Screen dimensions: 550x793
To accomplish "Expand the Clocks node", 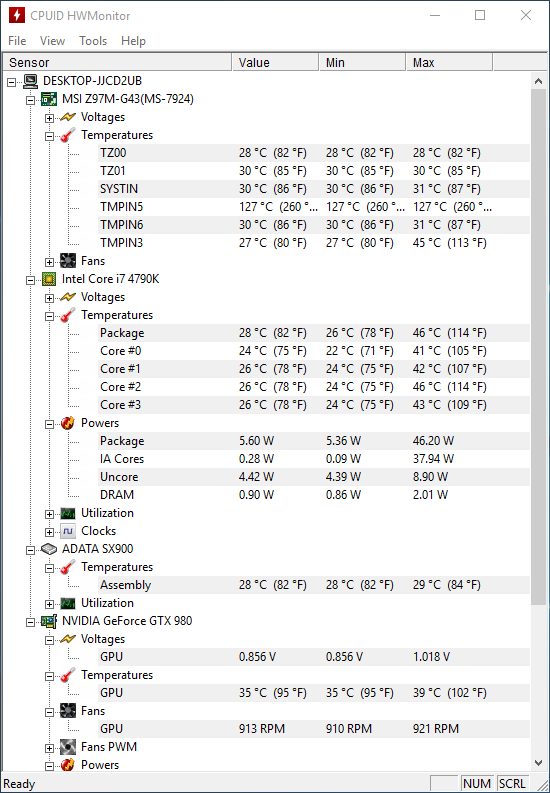I will (x=49, y=532).
